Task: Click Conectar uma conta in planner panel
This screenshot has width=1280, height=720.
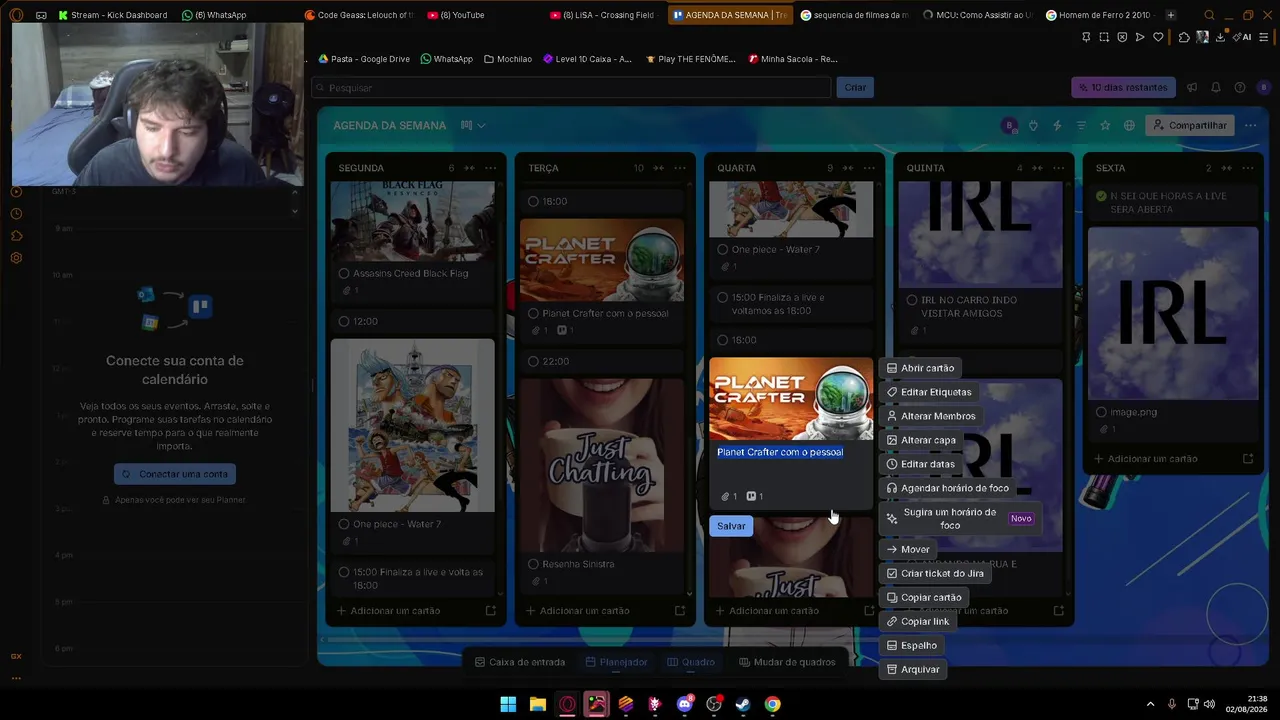Action: (x=175, y=474)
